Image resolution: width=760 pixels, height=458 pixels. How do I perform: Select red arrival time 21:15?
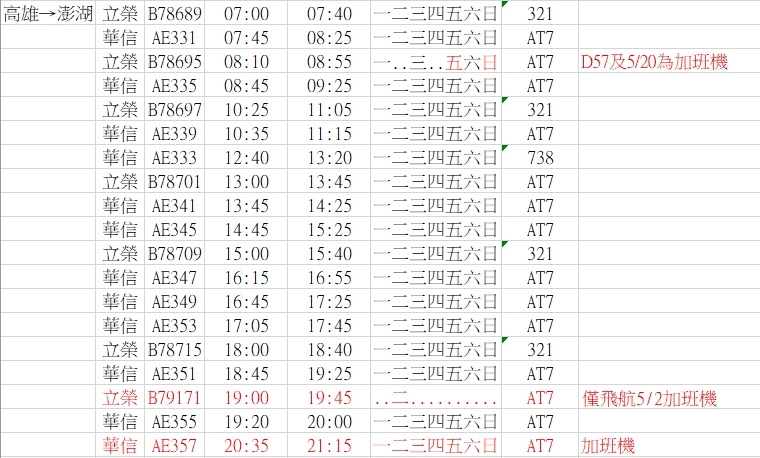pos(330,445)
